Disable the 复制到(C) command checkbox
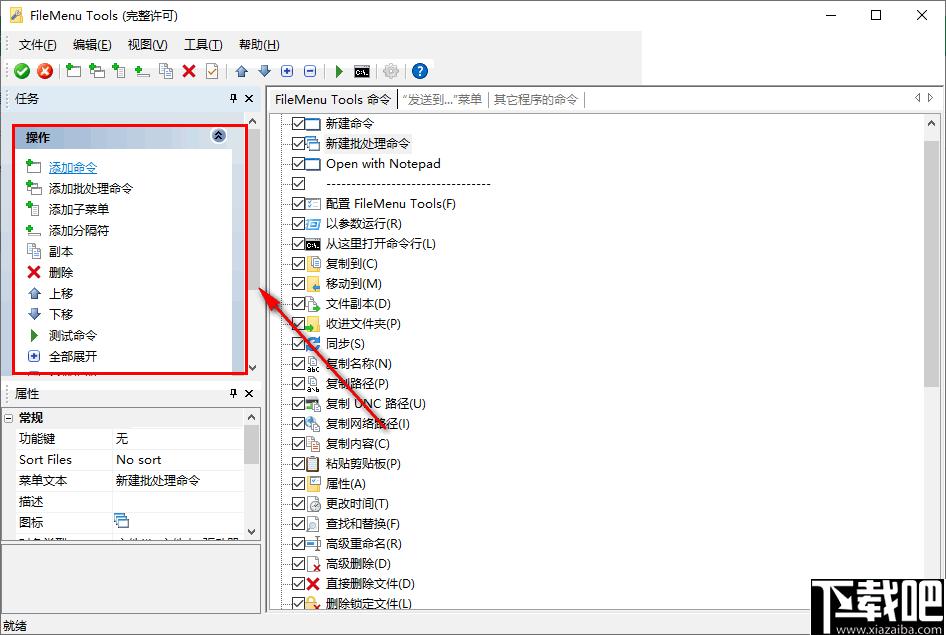The height and width of the screenshot is (635, 946). (x=296, y=263)
